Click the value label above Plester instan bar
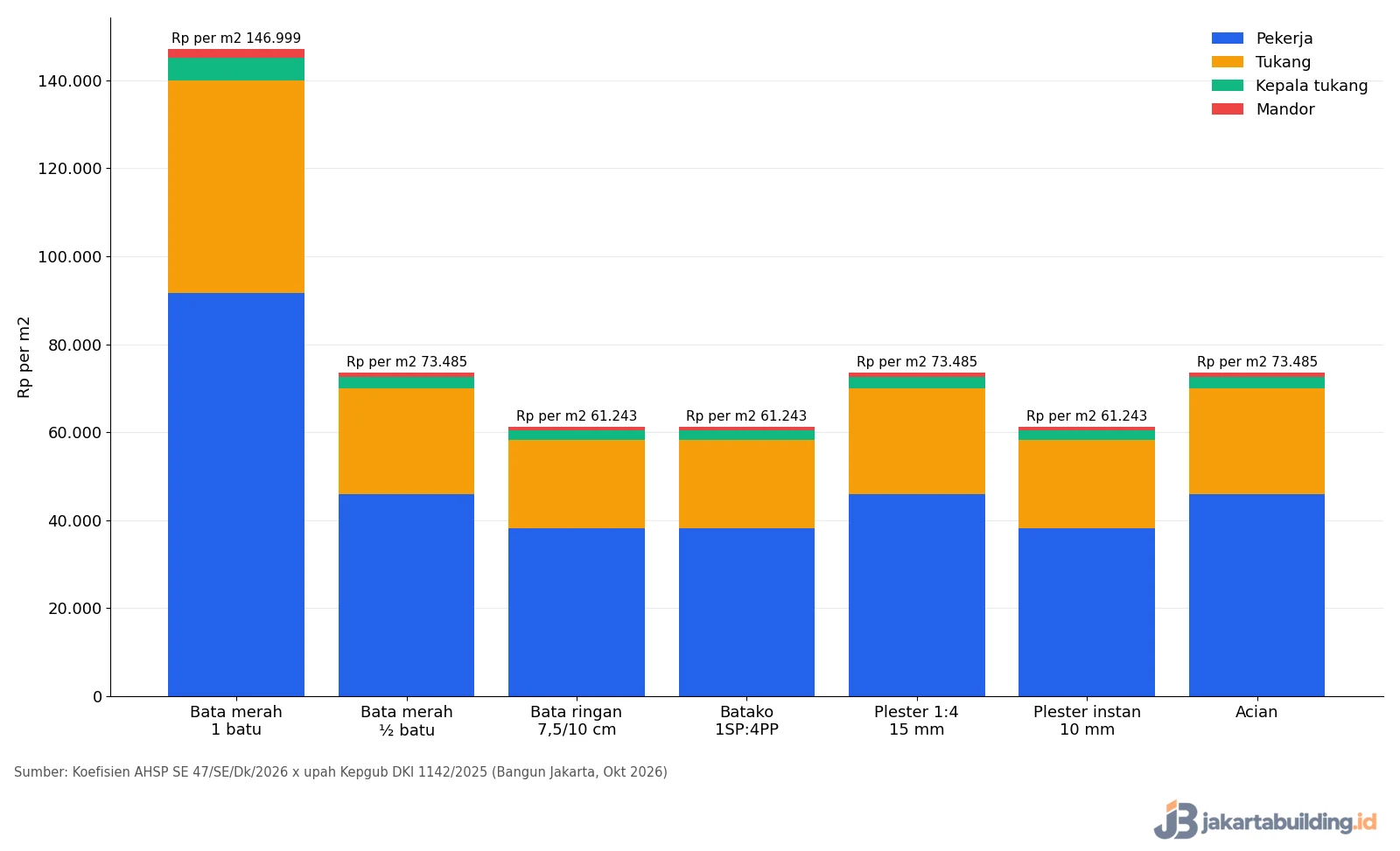This screenshot has width=1400, height=851. click(1087, 416)
